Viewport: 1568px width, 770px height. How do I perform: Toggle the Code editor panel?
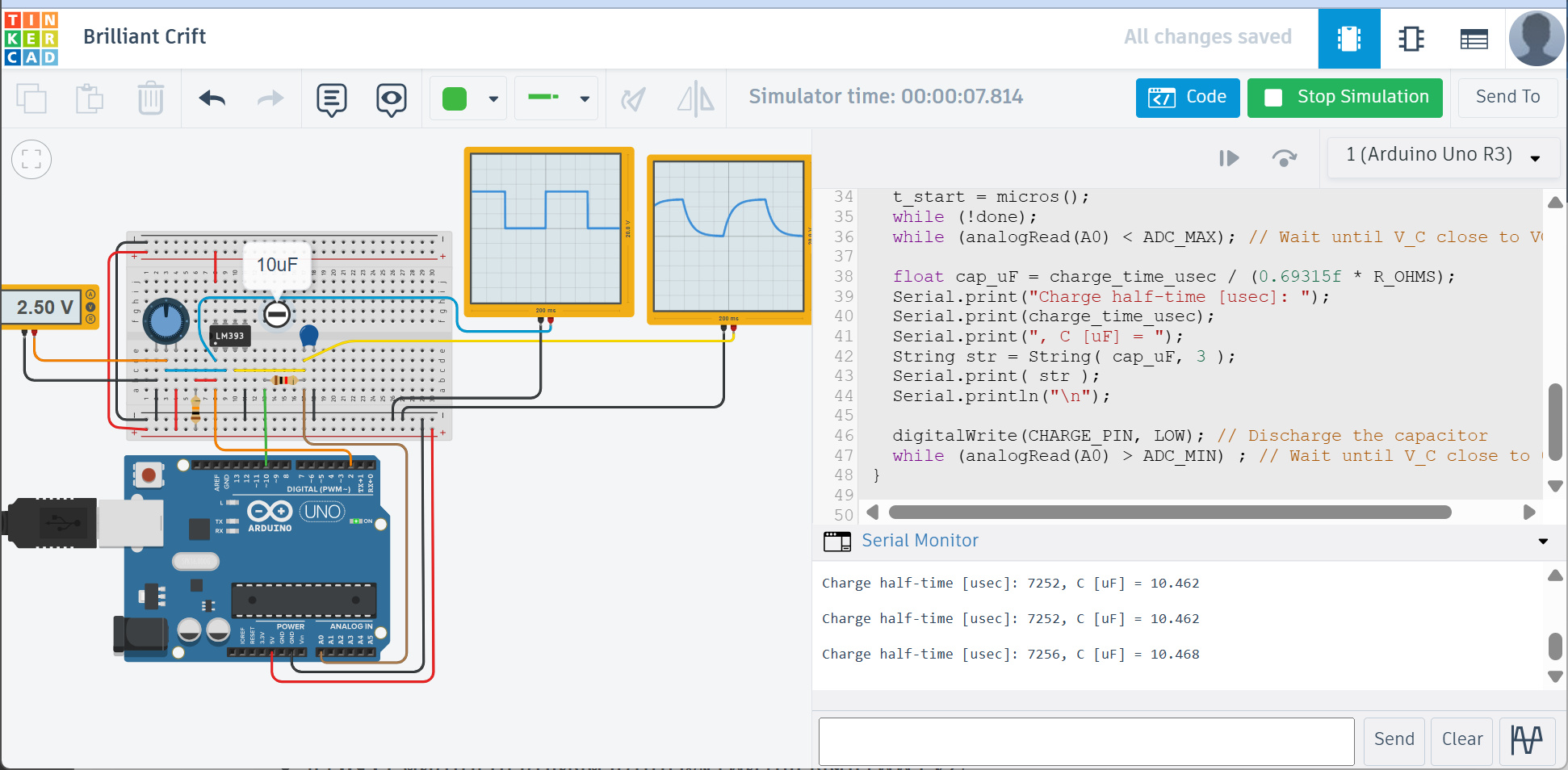pyautogui.click(x=1187, y=98)
